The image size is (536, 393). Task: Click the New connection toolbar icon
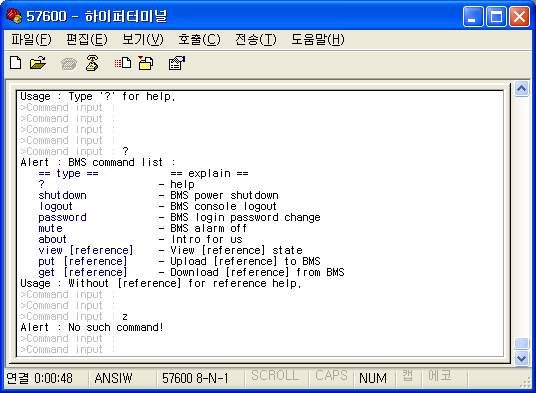click(x=15, y=63)
